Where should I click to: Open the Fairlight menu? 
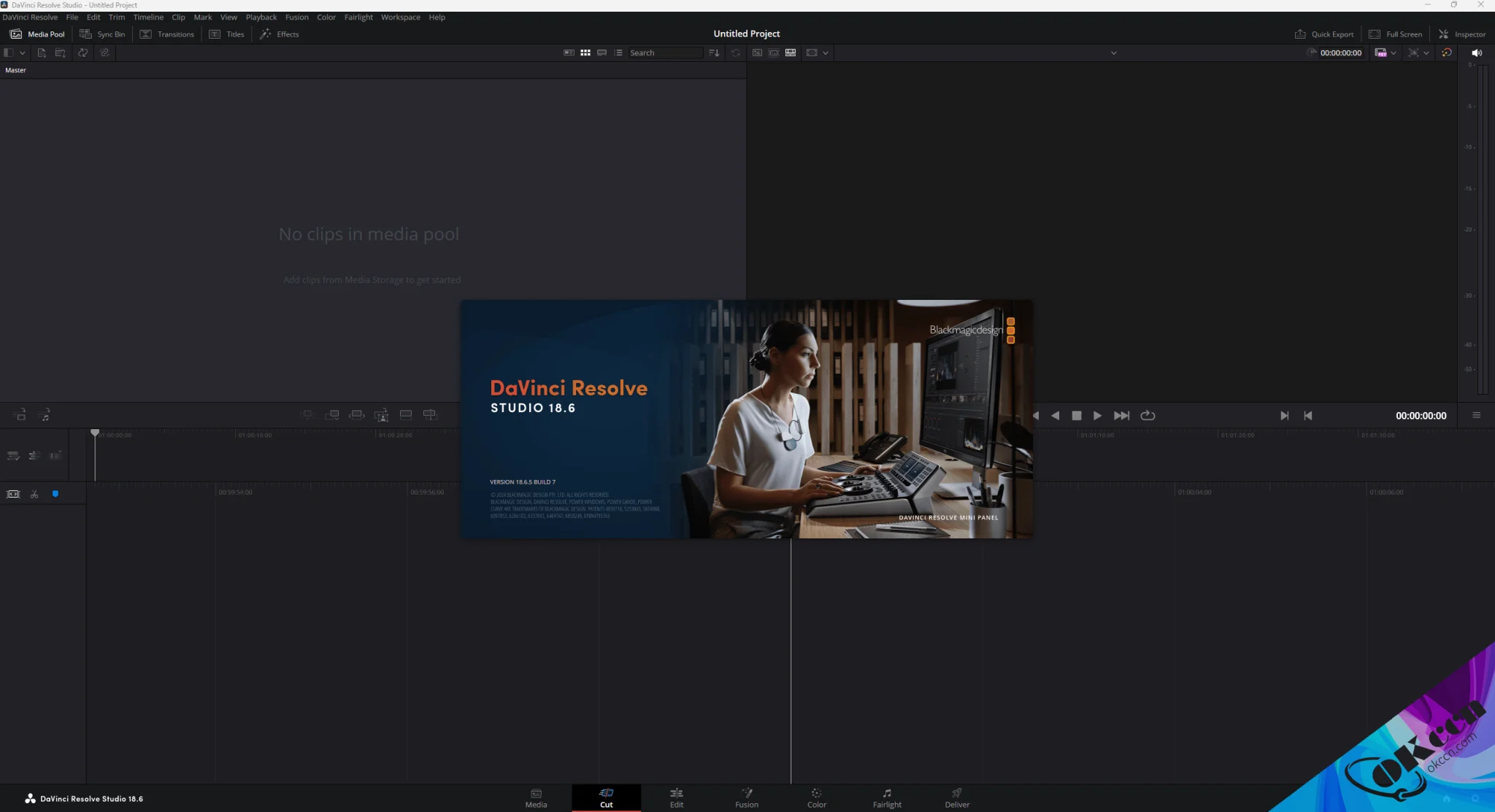(x=358, y=17)
